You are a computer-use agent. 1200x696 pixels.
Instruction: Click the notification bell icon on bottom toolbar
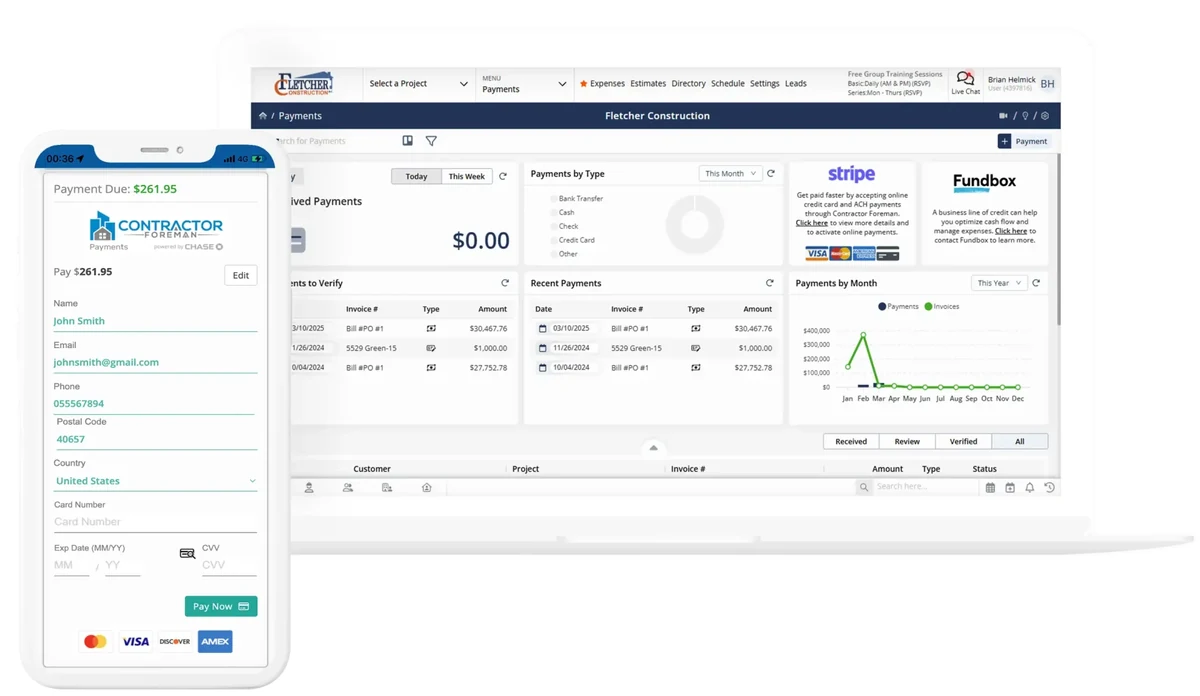point(1030,487)
